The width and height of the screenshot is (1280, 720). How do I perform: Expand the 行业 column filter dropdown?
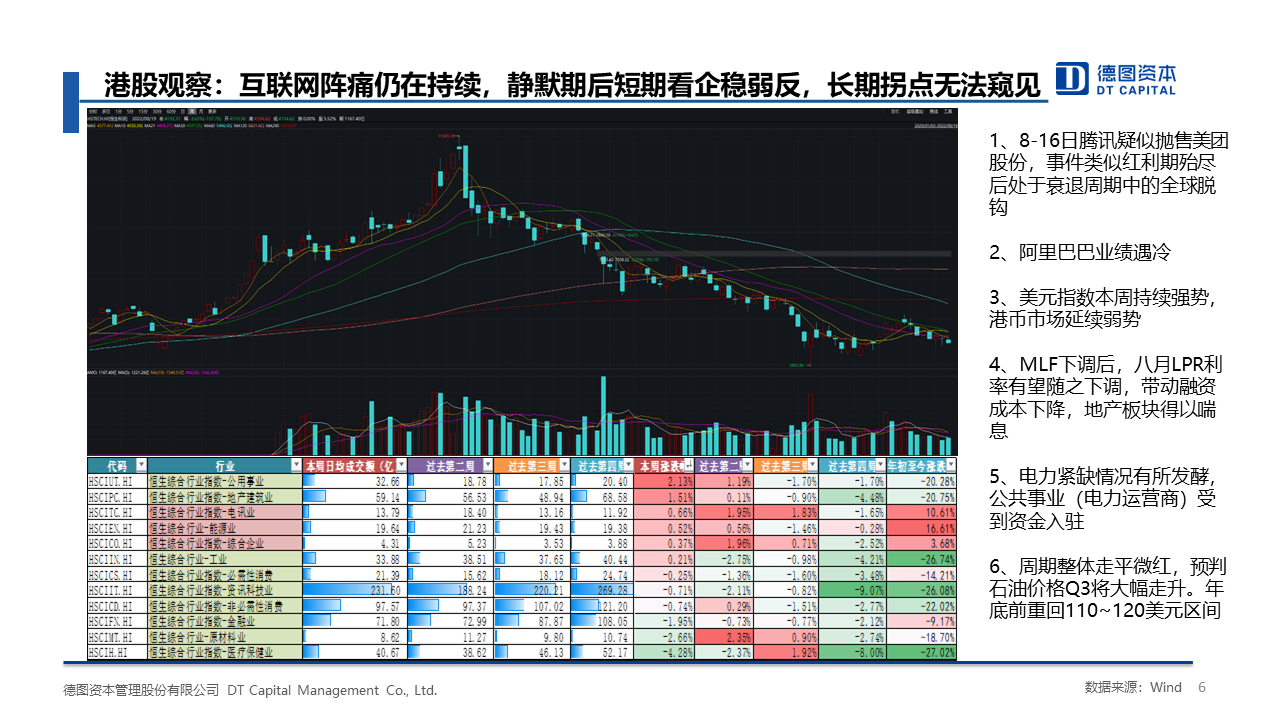295,465
